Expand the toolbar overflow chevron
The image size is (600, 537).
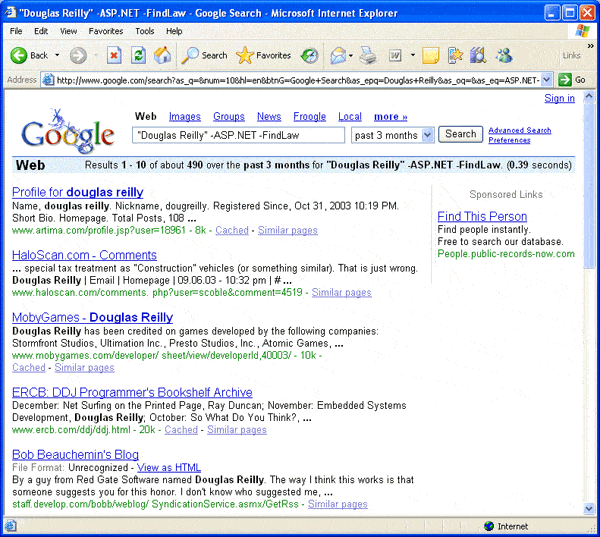(x=590, y=46)
